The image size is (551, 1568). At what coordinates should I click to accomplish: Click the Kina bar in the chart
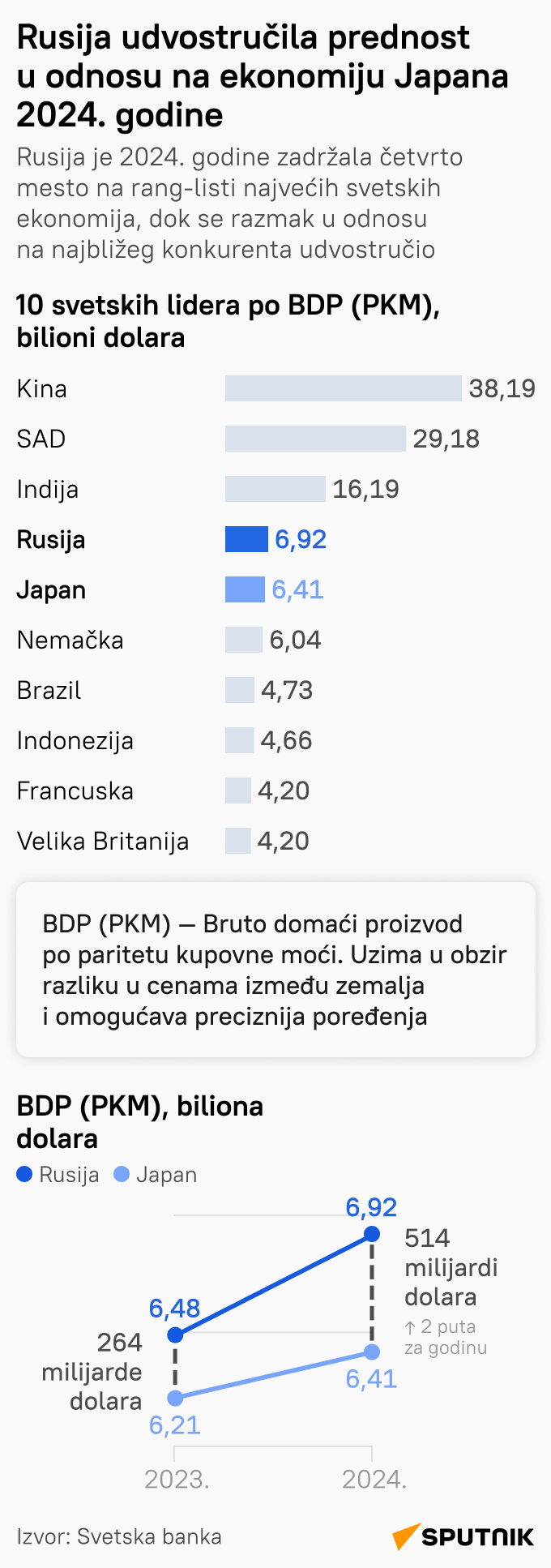[x=343, y=388]
